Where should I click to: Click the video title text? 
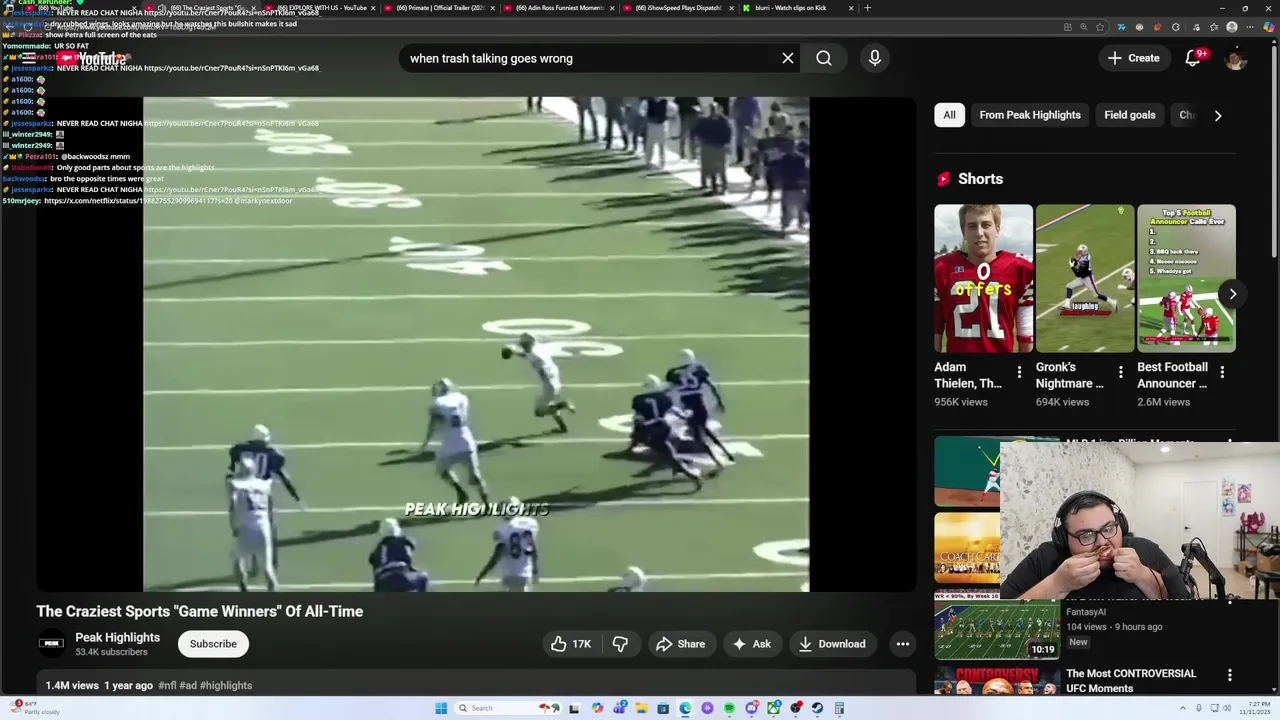(x=200, y=611)
